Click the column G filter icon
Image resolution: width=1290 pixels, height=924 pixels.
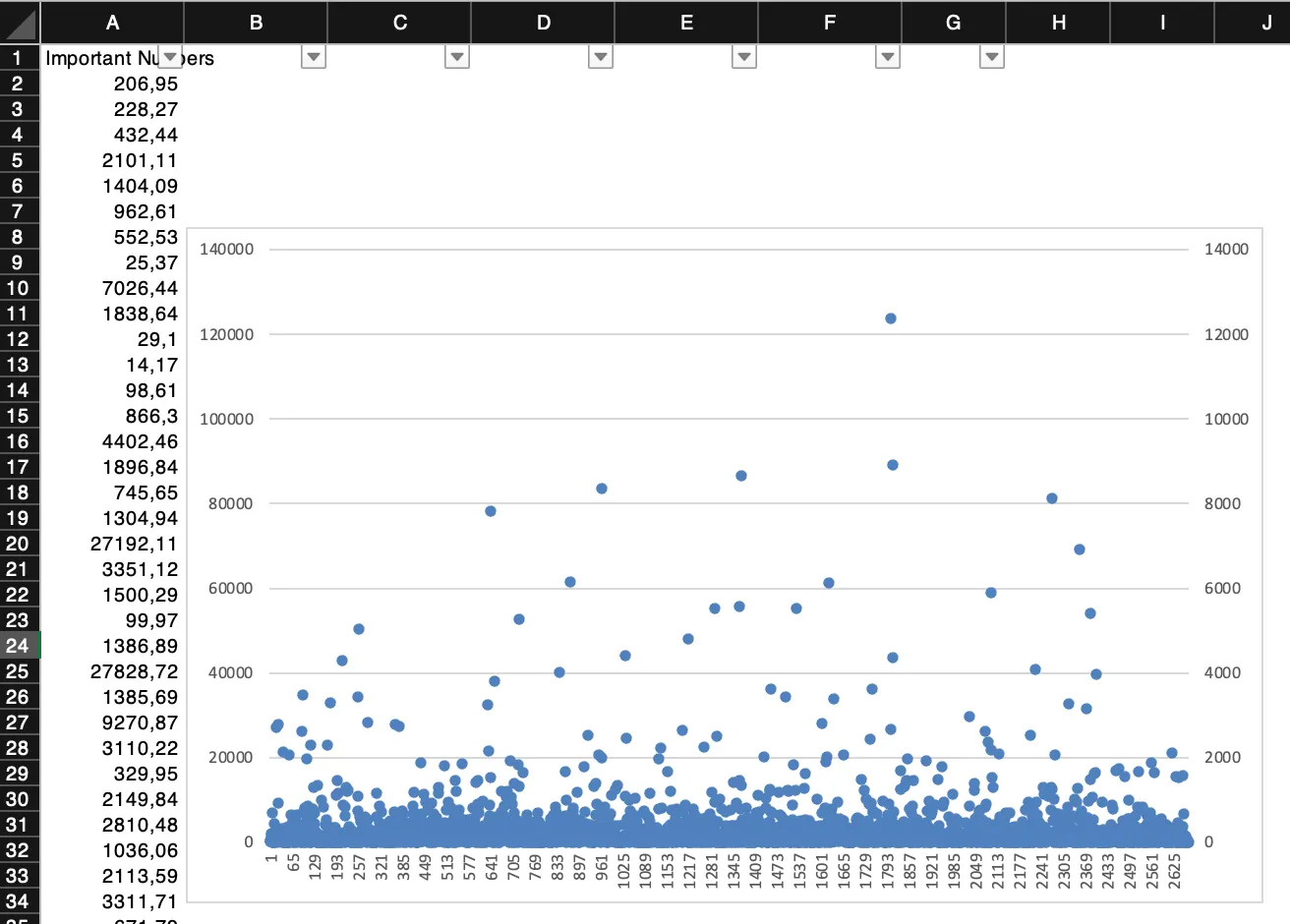pyautogui.click(x=991, y=57)
